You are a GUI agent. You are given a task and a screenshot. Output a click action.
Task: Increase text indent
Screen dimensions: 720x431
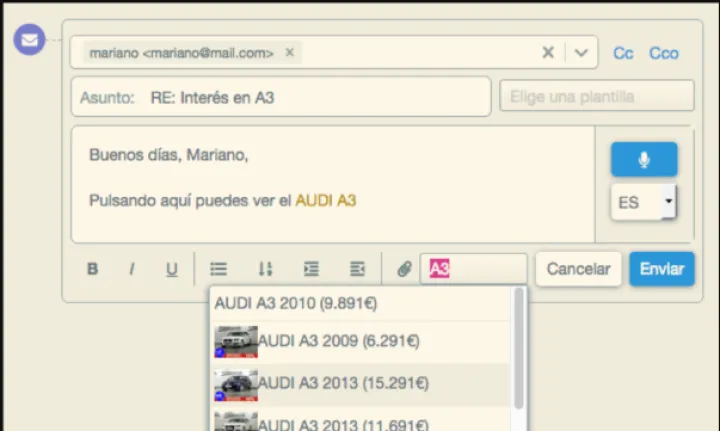[311, 269]
